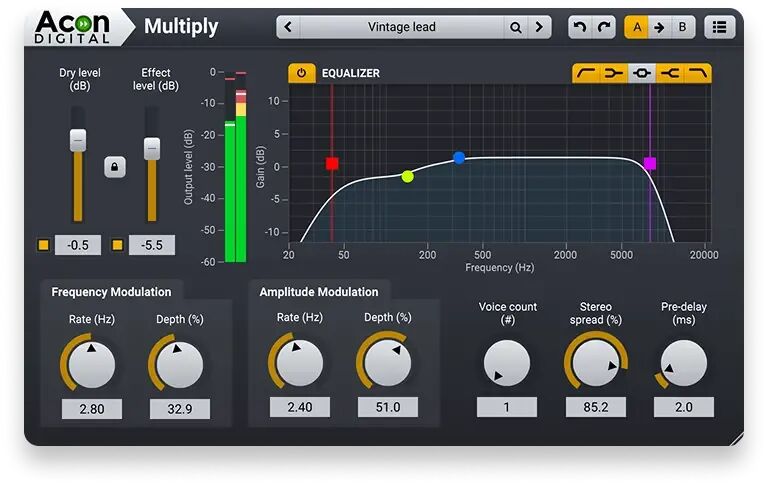This screenshot has height=486, width=768.
Task: Toggle the Equalizer power button
Action: [301, 73]
